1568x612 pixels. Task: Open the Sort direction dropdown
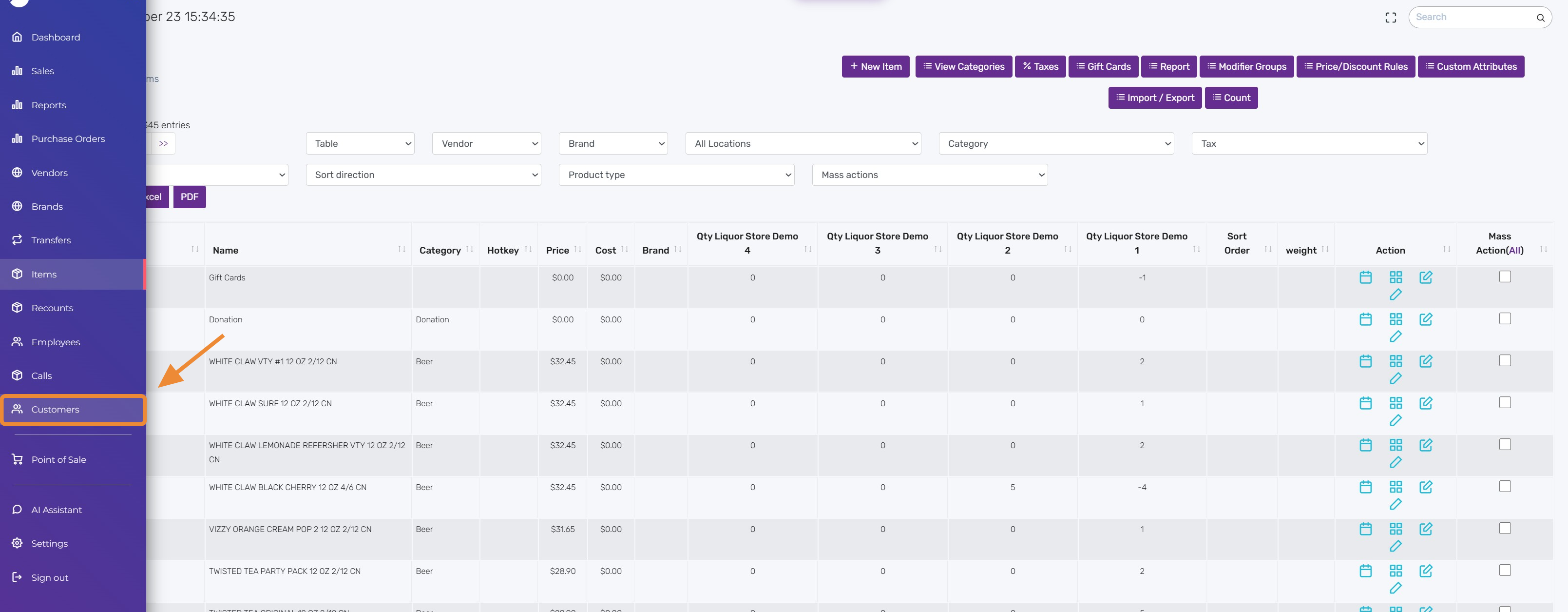coord(423,175)
